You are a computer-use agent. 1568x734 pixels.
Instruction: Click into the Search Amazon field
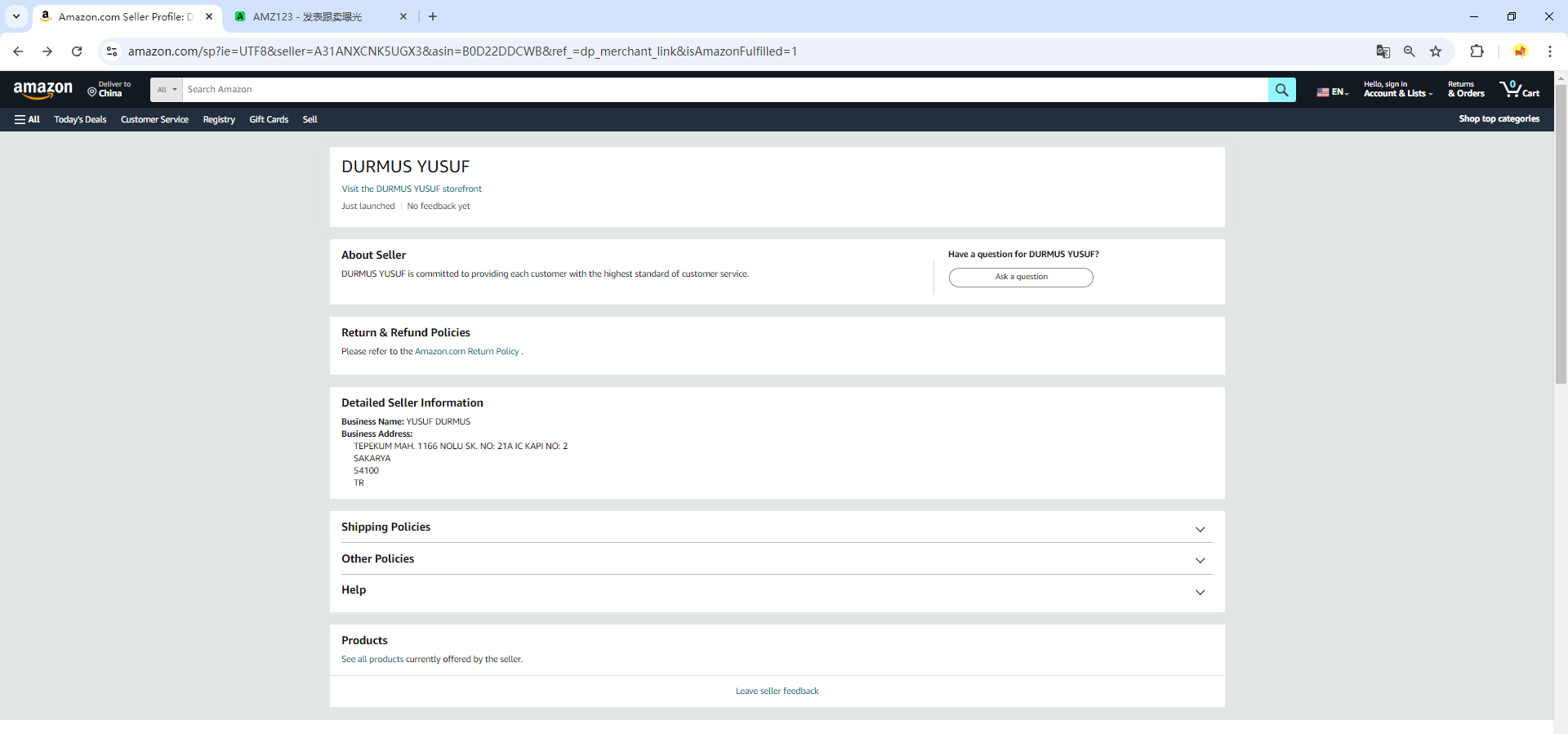point(725,90)
